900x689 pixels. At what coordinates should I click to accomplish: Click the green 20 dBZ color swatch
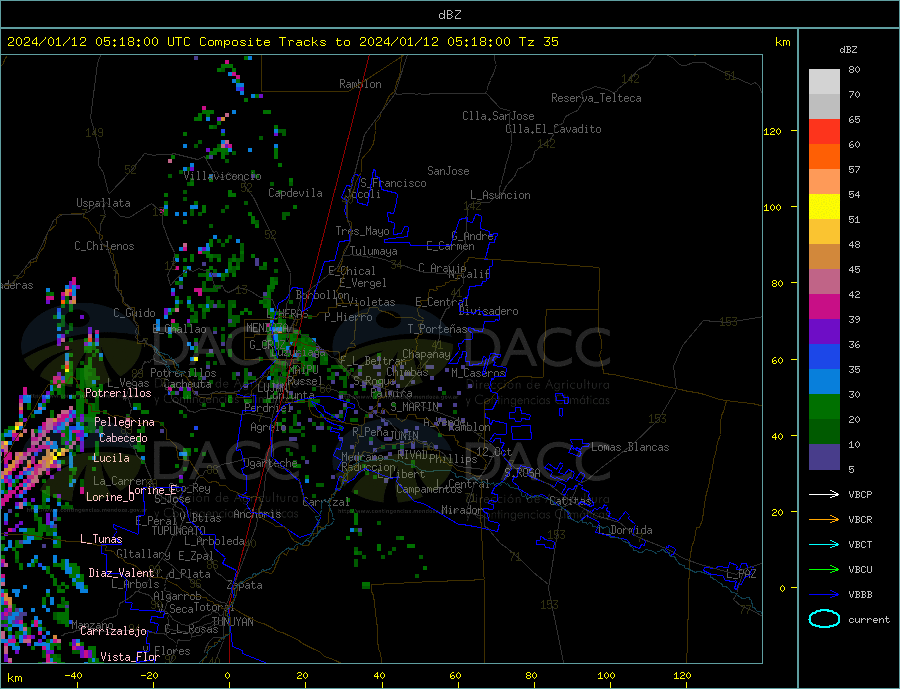click(824, 407)
